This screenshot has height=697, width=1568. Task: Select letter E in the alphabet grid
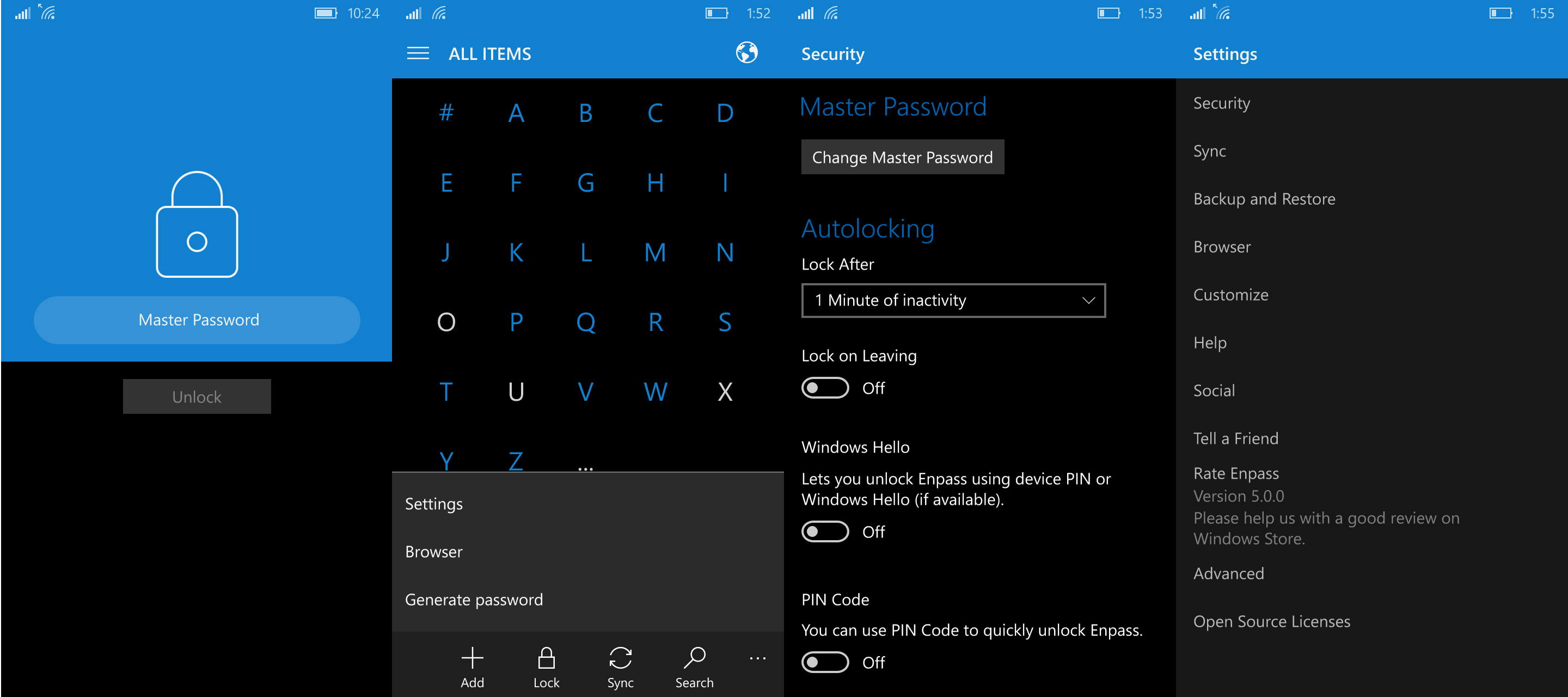(446, 182)
